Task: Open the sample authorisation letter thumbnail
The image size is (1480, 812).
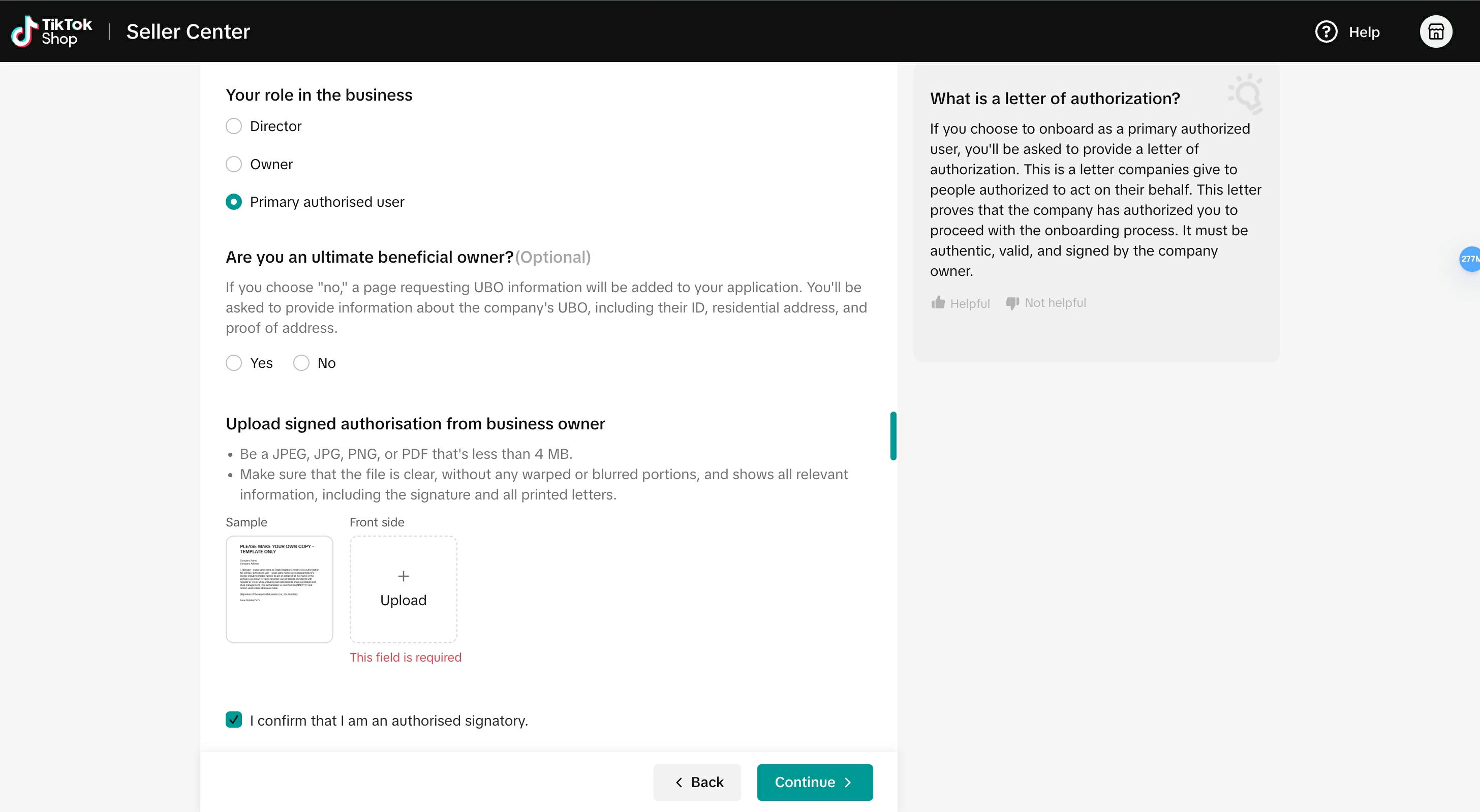Action: click(279, 589)
